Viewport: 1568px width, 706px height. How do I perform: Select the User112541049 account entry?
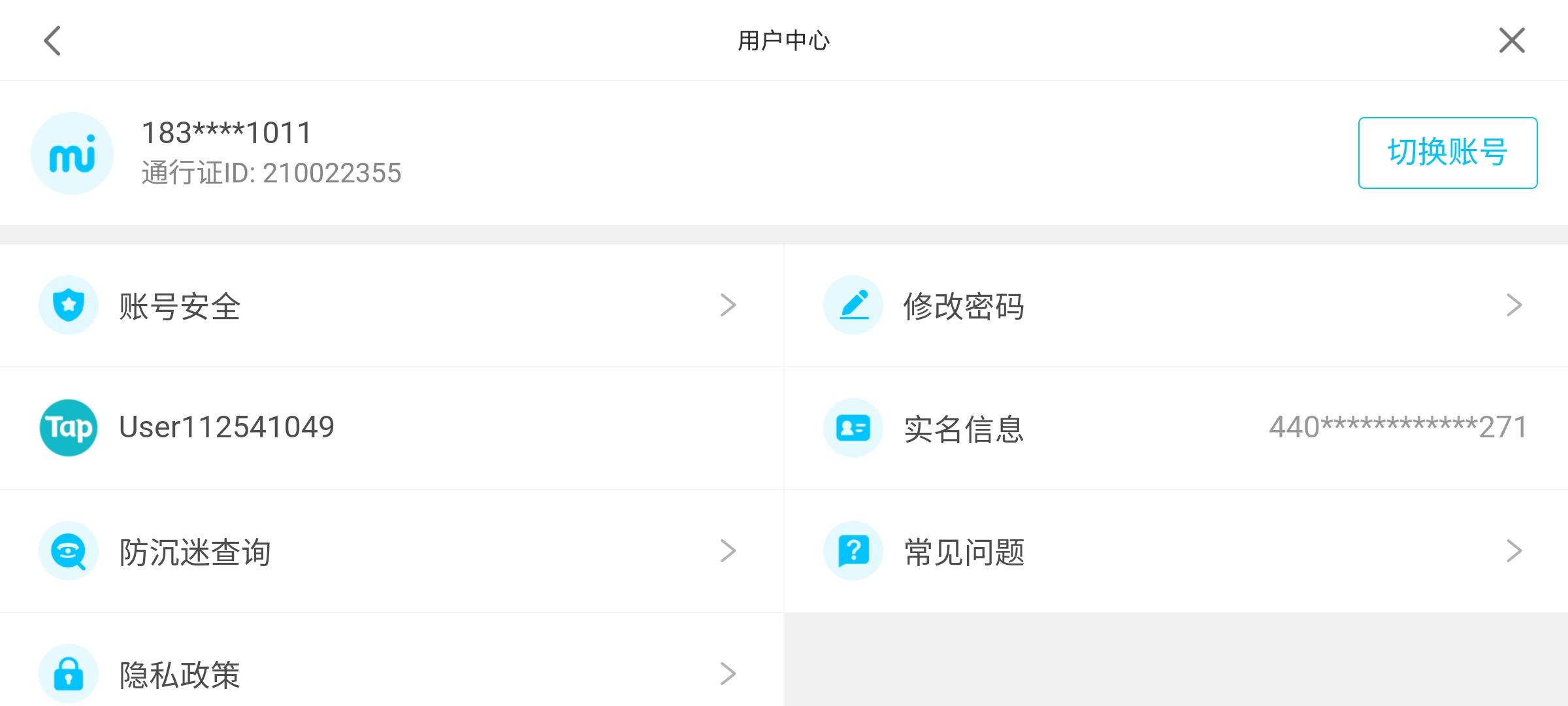click(226, 428)
